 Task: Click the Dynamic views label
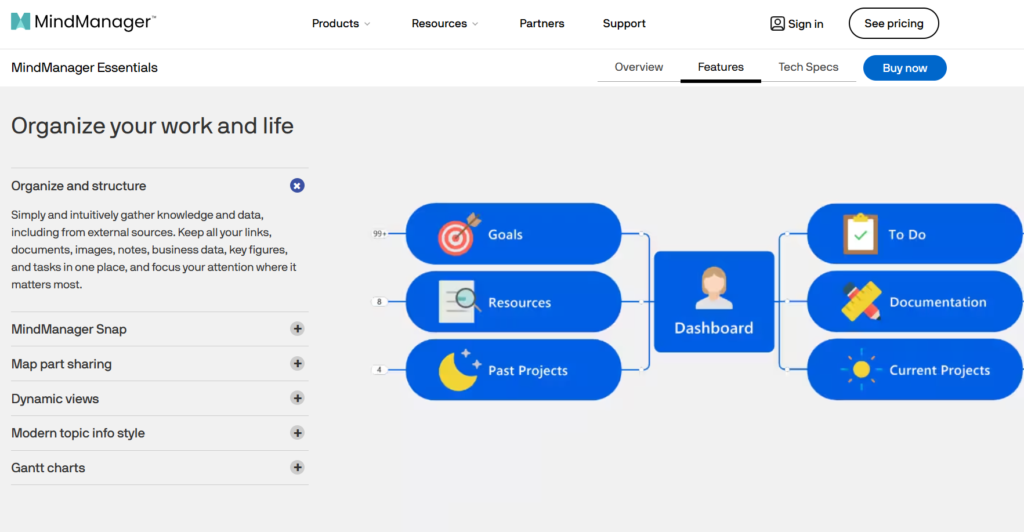(x=55, y=398)
